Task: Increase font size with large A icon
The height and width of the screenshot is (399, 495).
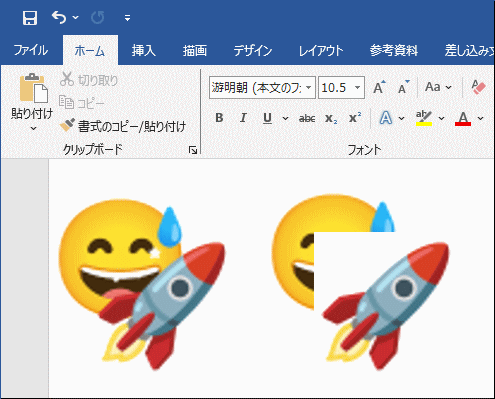Action: tap(379, 87)
